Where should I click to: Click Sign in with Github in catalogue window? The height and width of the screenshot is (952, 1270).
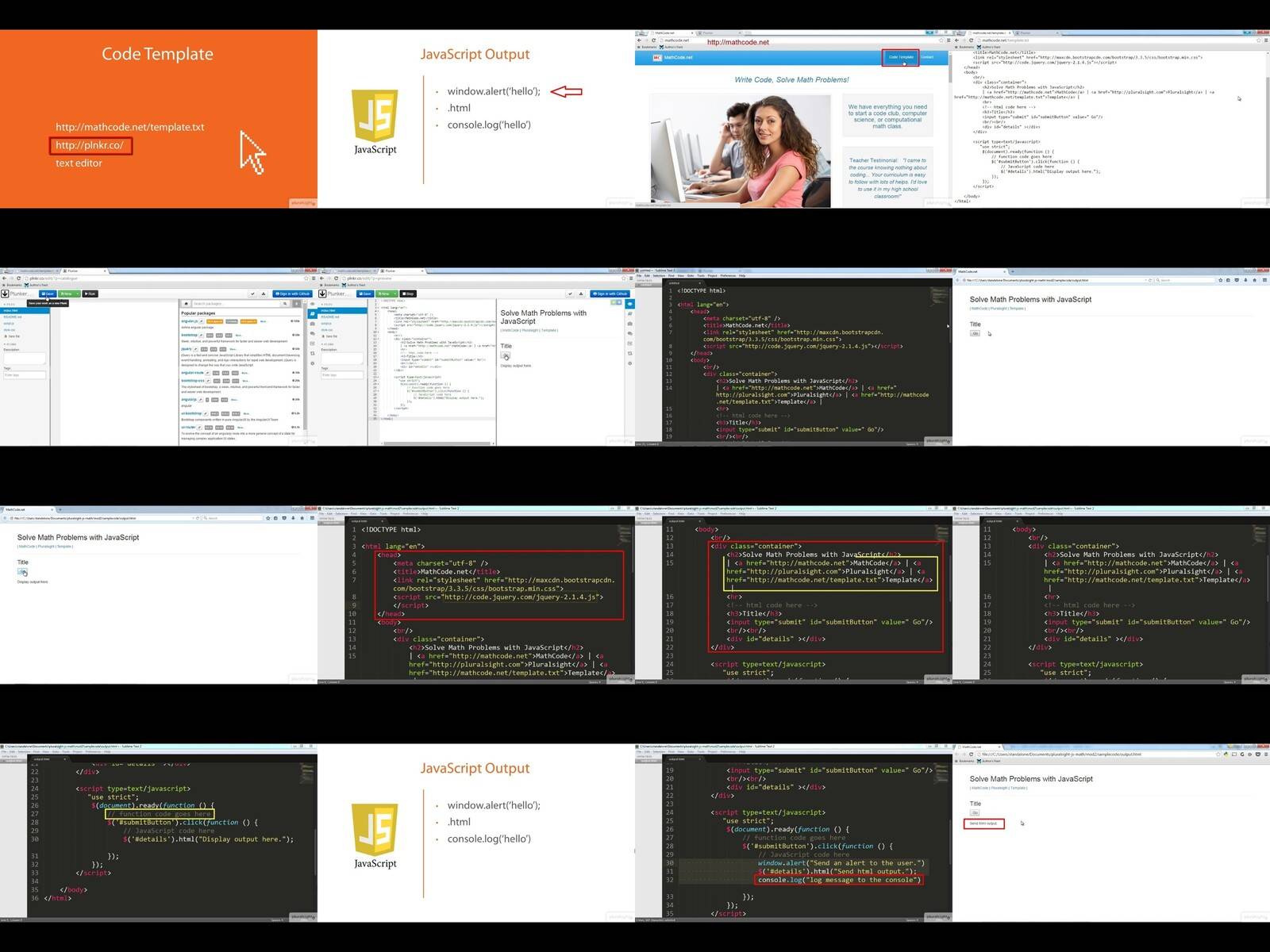(x=292, y=294)
